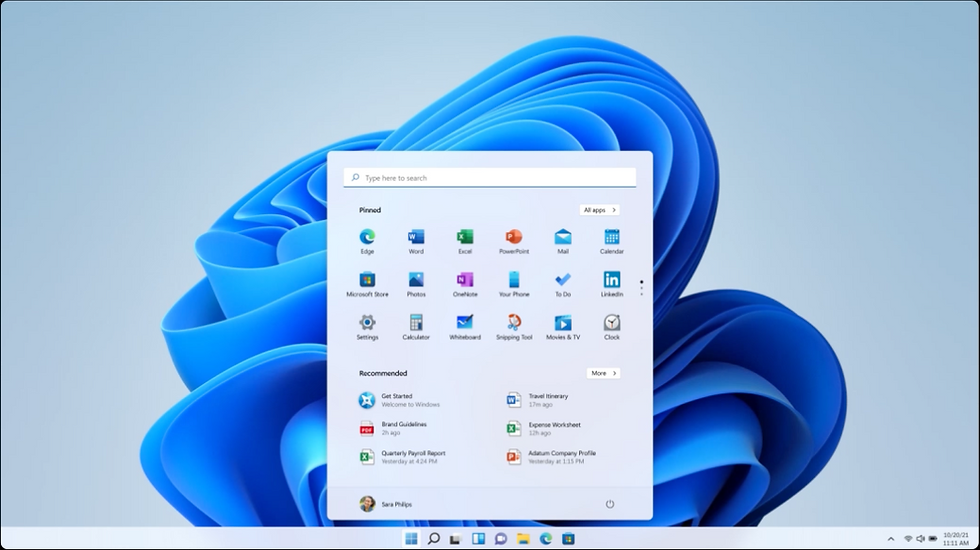
Task: Open Microsoft Edge from pinned apps
Action: pyautogui.click(x=367, y=238)
